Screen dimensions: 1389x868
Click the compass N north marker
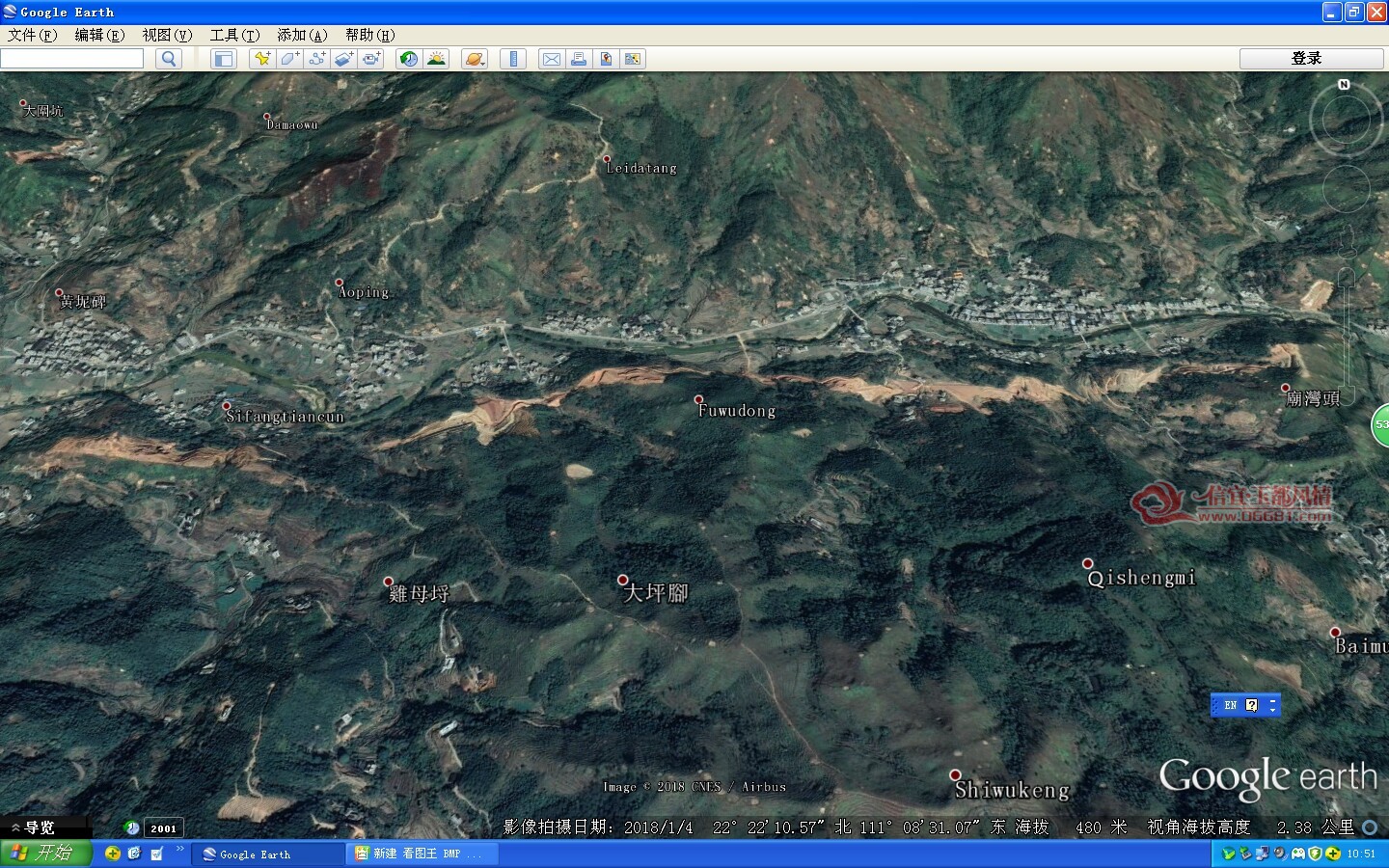click(1344, 85)
